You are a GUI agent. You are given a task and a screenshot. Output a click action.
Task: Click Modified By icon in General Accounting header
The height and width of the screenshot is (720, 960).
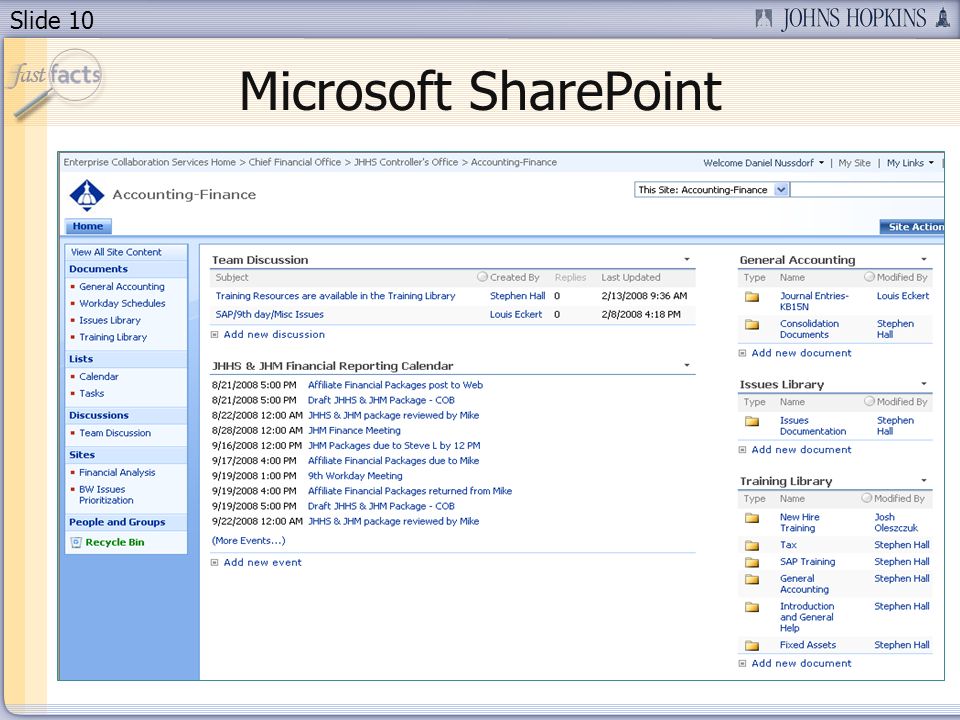(869, 277)
